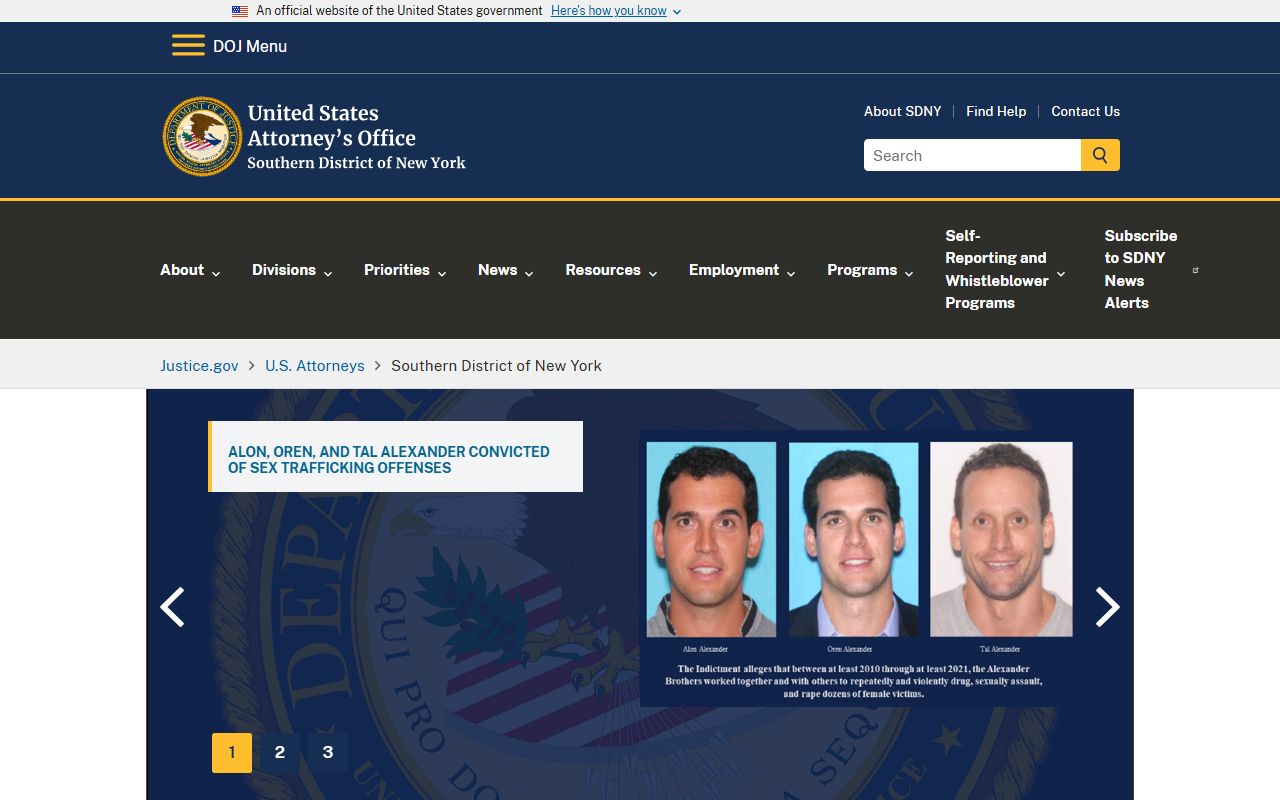Click the yellow search magnifier button
This screenshot has height=800, width=1280.
pos(1100,155)
